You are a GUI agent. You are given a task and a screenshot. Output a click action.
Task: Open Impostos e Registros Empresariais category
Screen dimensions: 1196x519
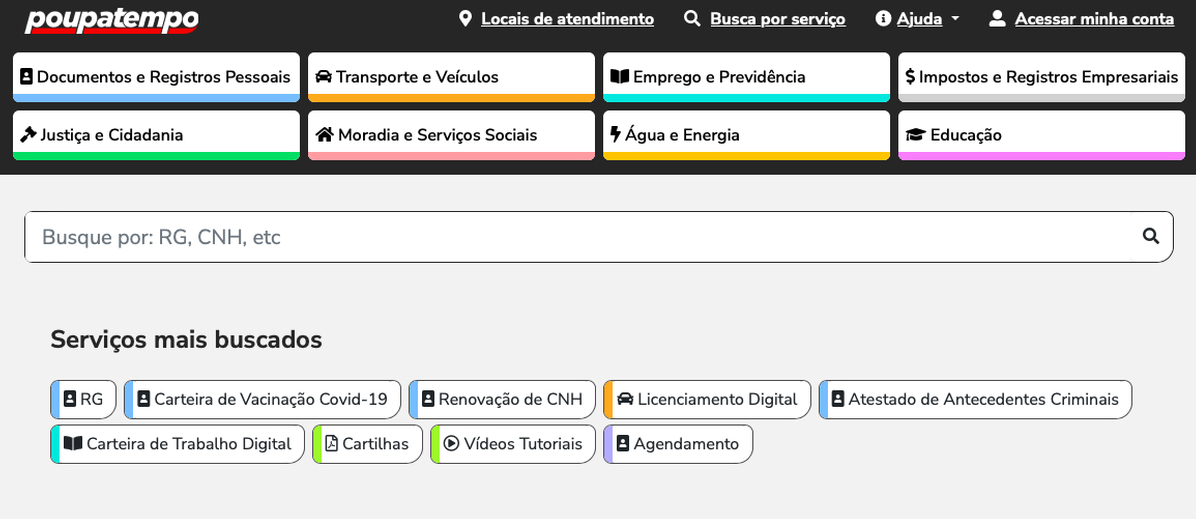[1041, 77]
